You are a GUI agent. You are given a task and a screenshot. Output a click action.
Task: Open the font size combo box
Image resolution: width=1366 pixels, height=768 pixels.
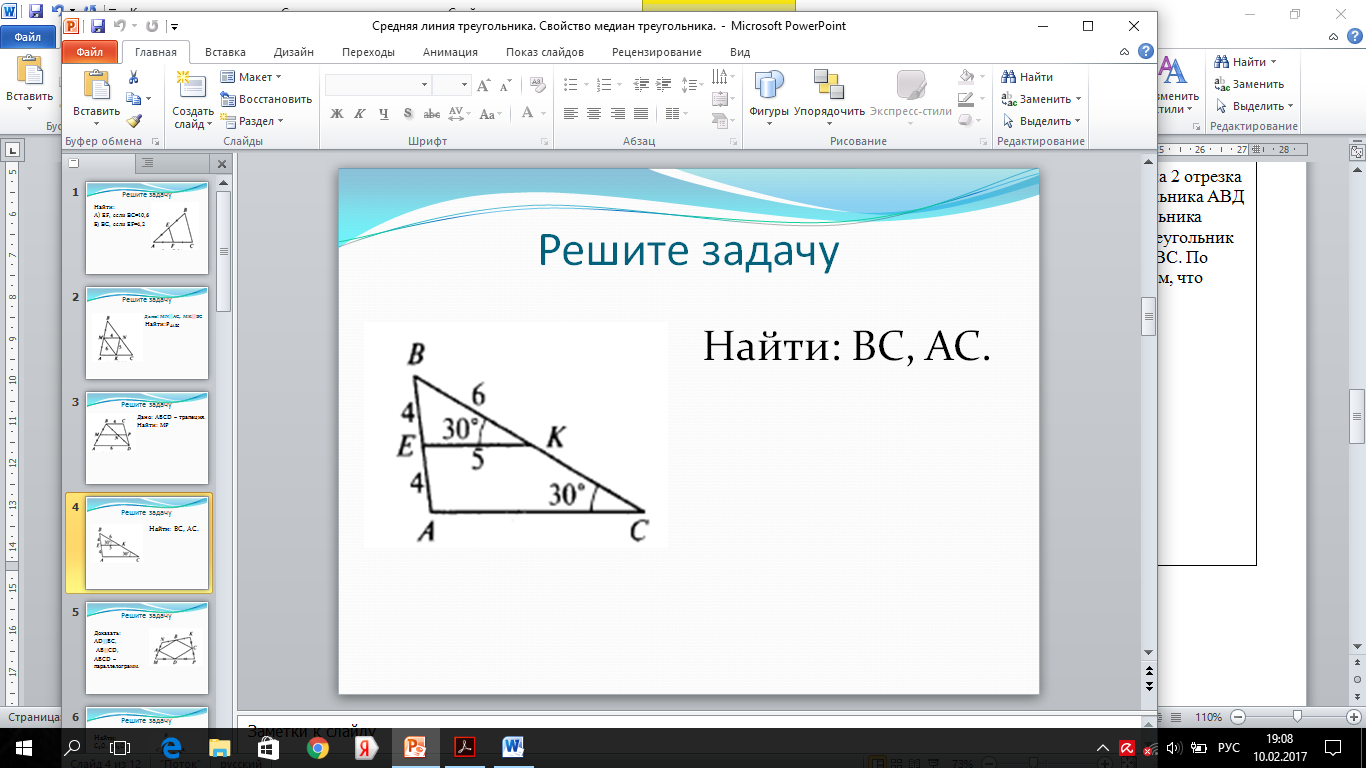[451, 85]
